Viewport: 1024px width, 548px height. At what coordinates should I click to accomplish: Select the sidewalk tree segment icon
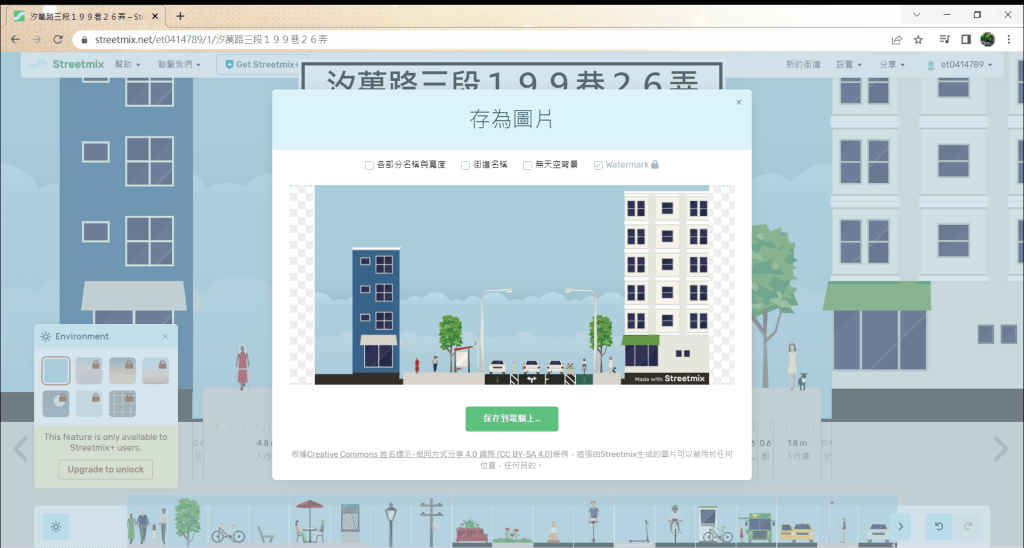click(187, 523)
